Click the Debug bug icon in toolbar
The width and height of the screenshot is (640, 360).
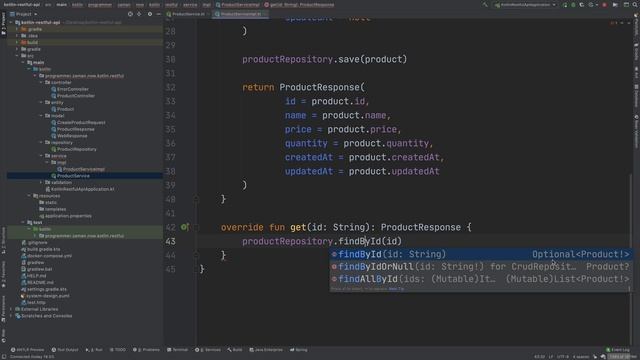pos(573,5)
